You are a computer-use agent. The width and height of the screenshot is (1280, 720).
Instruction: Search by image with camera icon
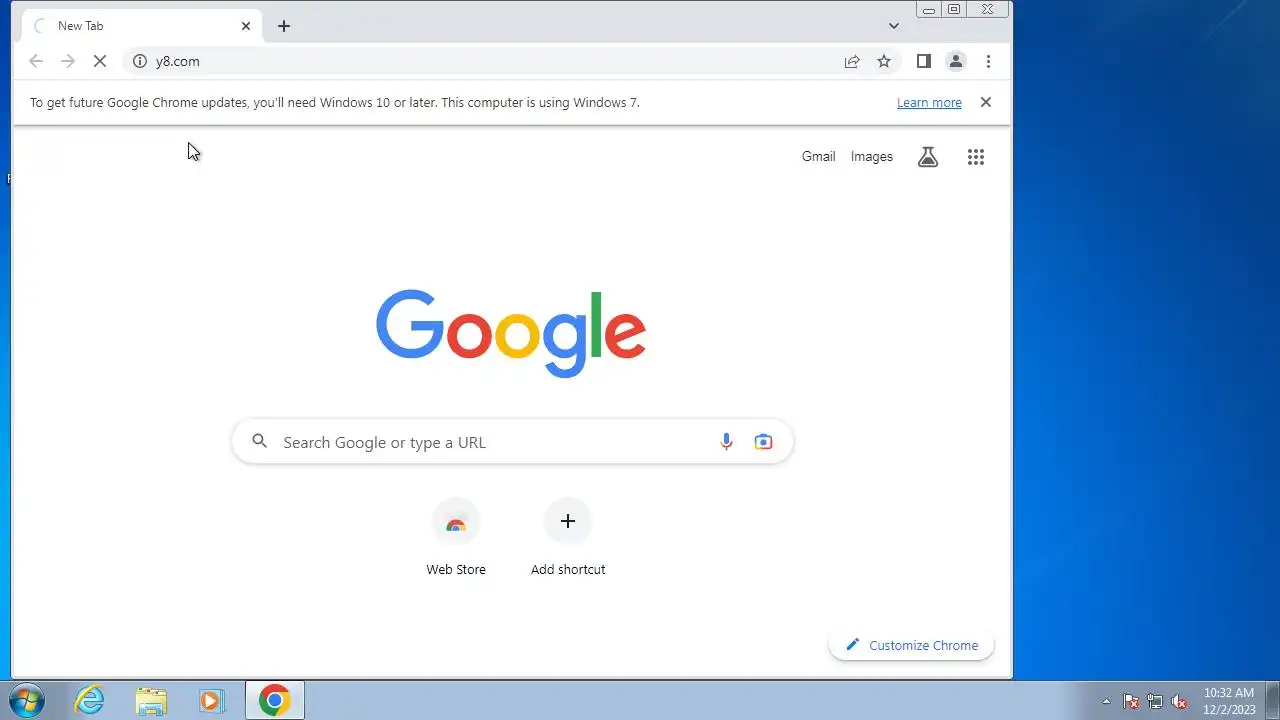(764, 442)
